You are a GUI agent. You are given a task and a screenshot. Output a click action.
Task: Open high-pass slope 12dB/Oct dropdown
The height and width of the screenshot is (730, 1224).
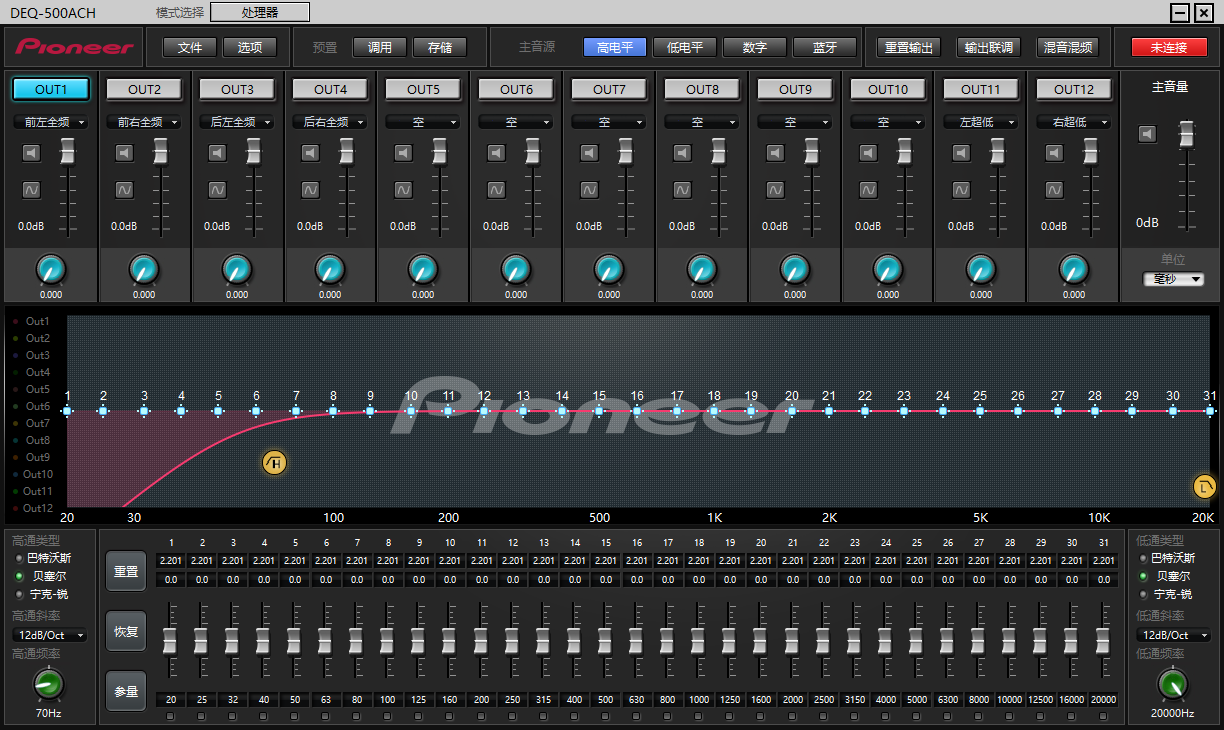50,635
